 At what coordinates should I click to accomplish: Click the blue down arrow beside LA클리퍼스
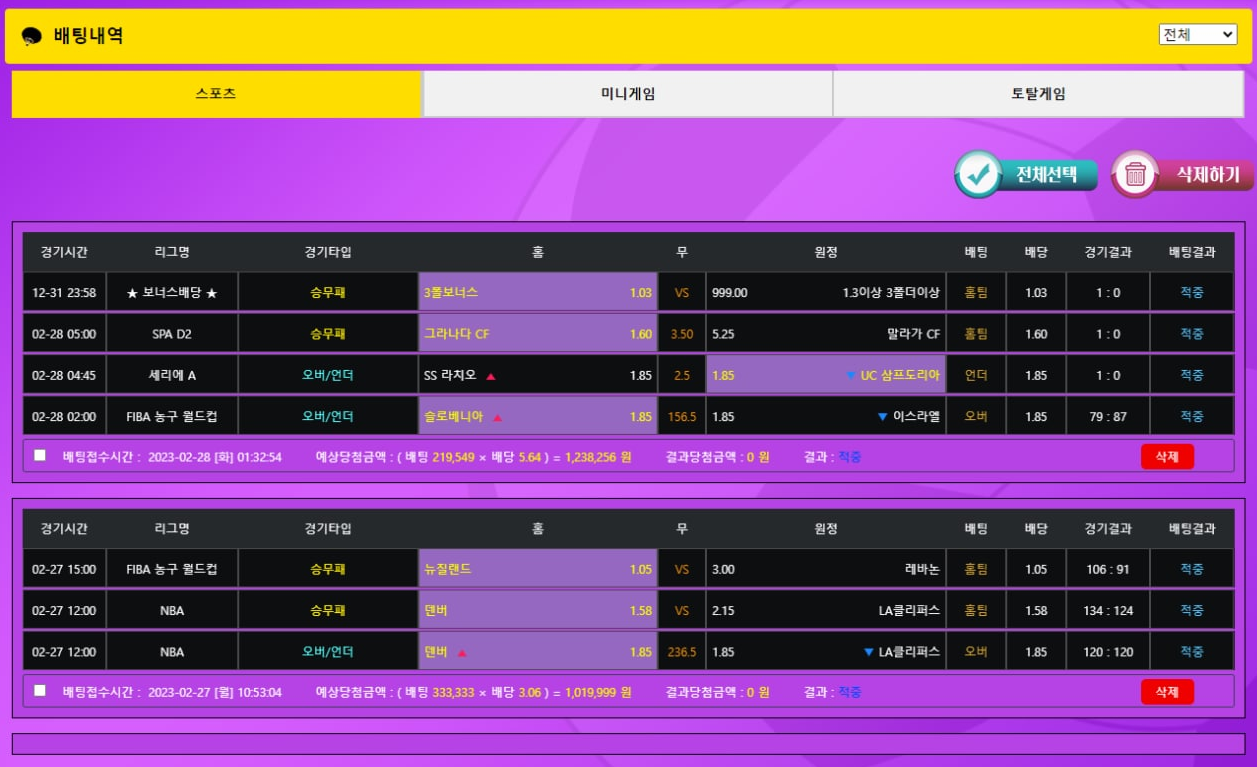[x=868, y=652]
